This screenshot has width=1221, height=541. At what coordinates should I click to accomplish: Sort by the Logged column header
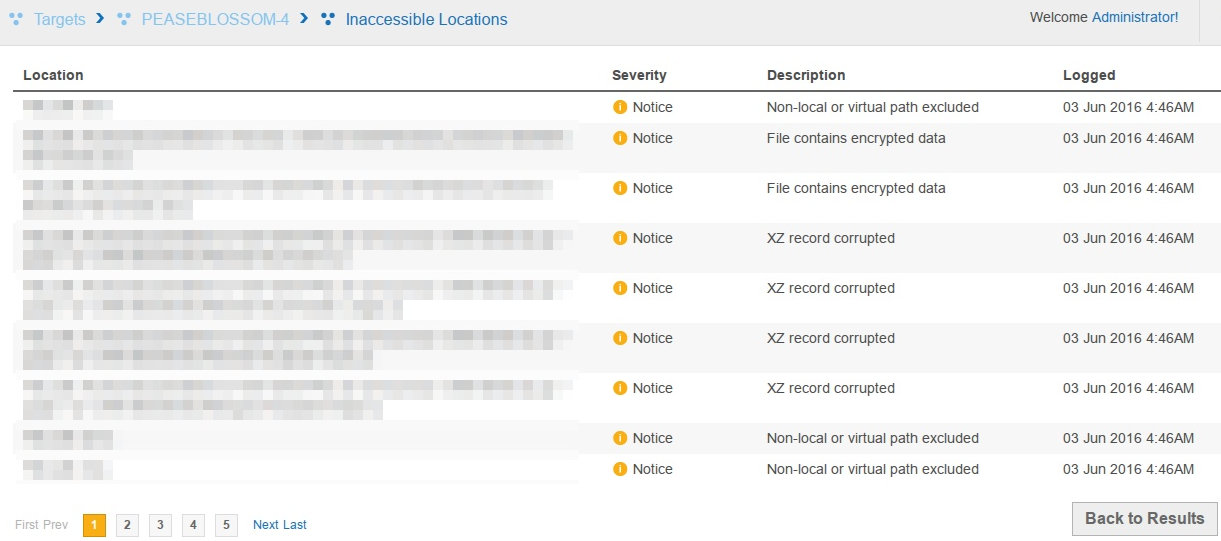(1089, 75)
